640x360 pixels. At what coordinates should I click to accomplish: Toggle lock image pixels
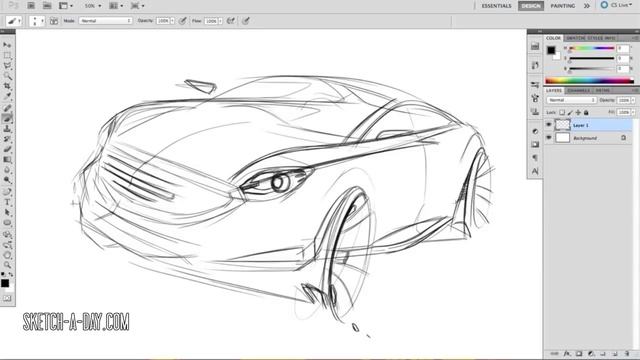click(x=570, y=112)
